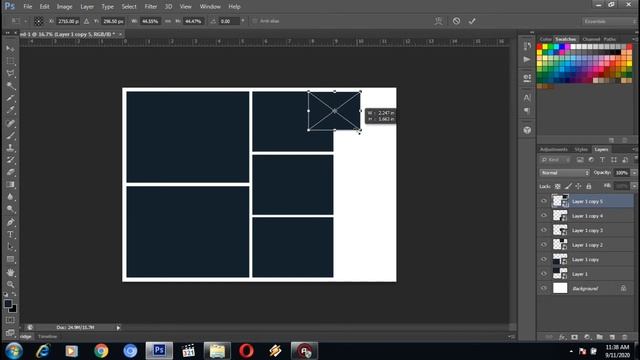Viewport: 640px width, 360px height.
Task: Click the background color swatch
Action: (13, 309)
